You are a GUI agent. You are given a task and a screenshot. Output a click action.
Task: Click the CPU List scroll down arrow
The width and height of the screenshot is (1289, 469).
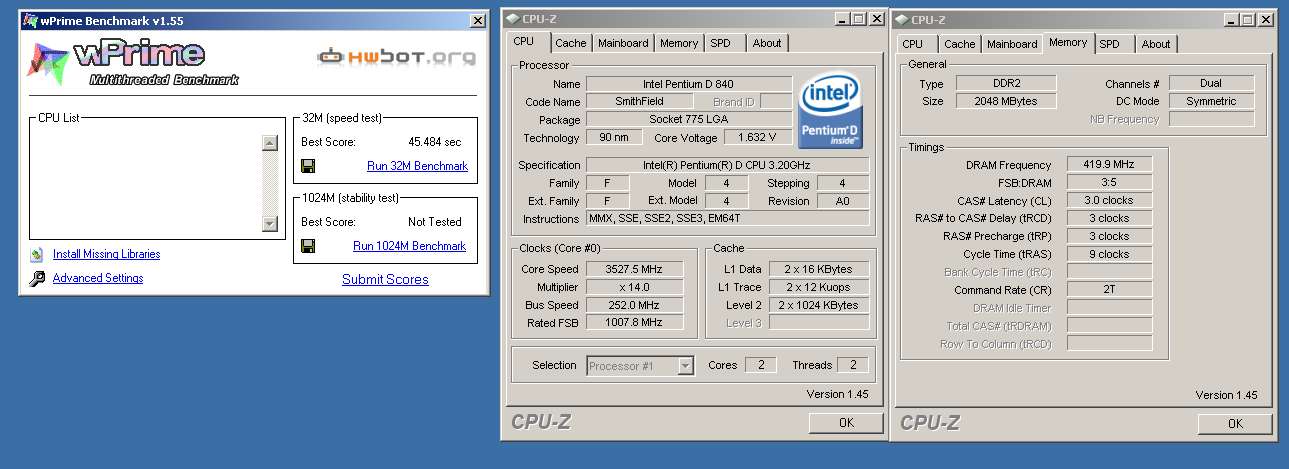pos(269,223)
